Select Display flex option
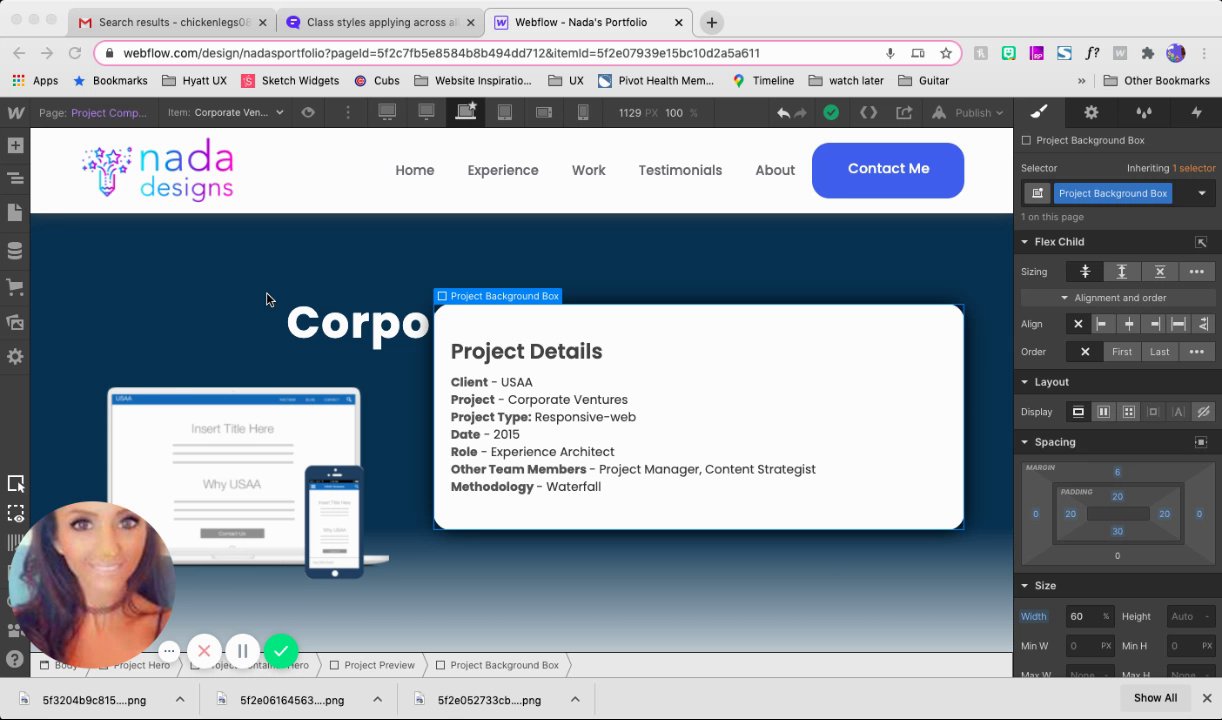Viewport: 1222px width, 720px height. (1103, 412)
